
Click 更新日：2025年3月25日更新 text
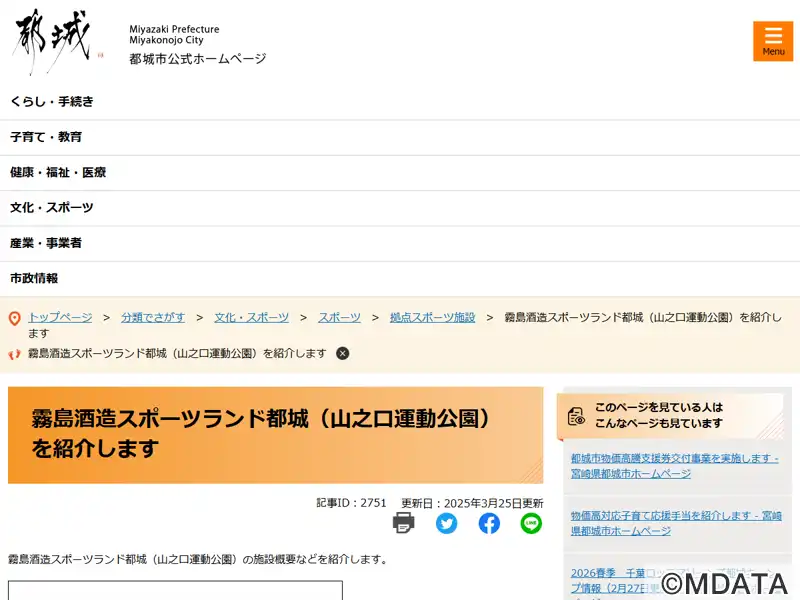click(x=472, y=503)
